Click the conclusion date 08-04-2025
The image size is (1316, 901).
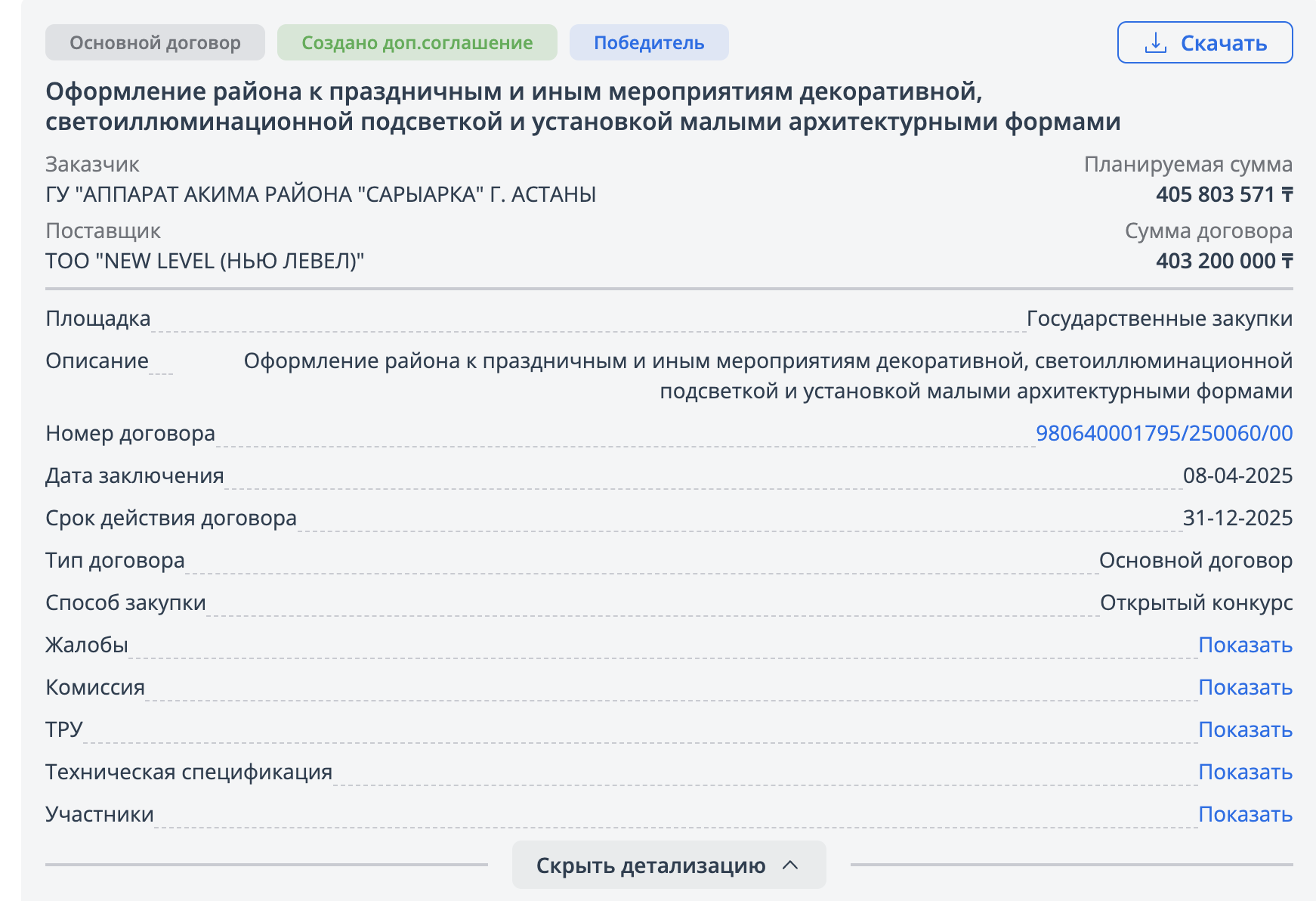point(1237,475)
